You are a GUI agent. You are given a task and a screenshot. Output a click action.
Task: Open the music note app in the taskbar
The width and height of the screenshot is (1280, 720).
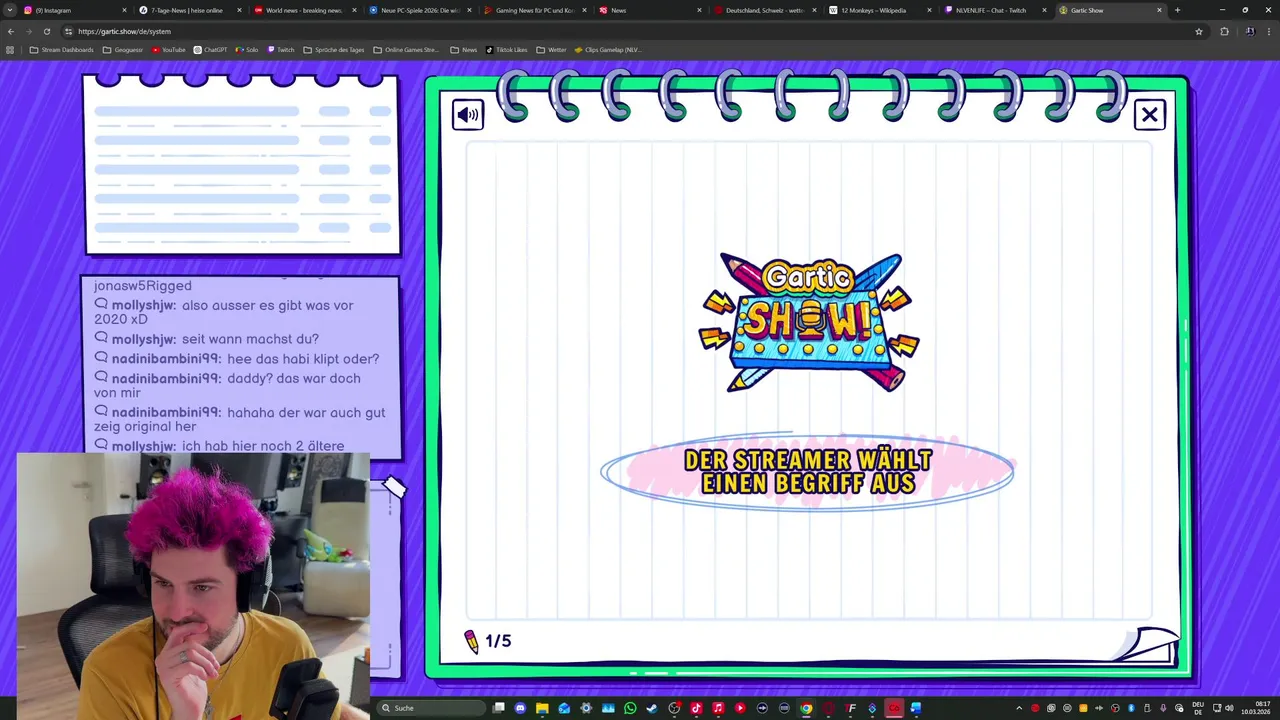pos(718,708)
